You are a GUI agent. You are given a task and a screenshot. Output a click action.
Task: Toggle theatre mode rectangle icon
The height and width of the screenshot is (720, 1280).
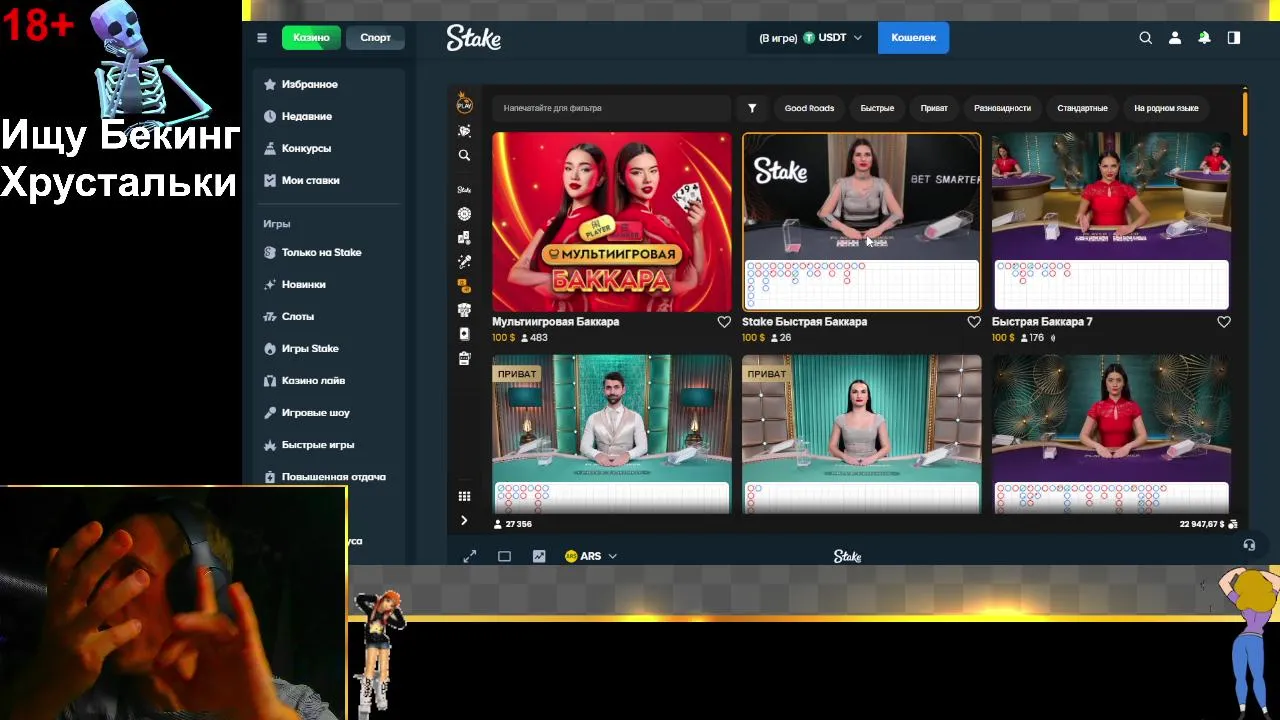coord(504,556)
